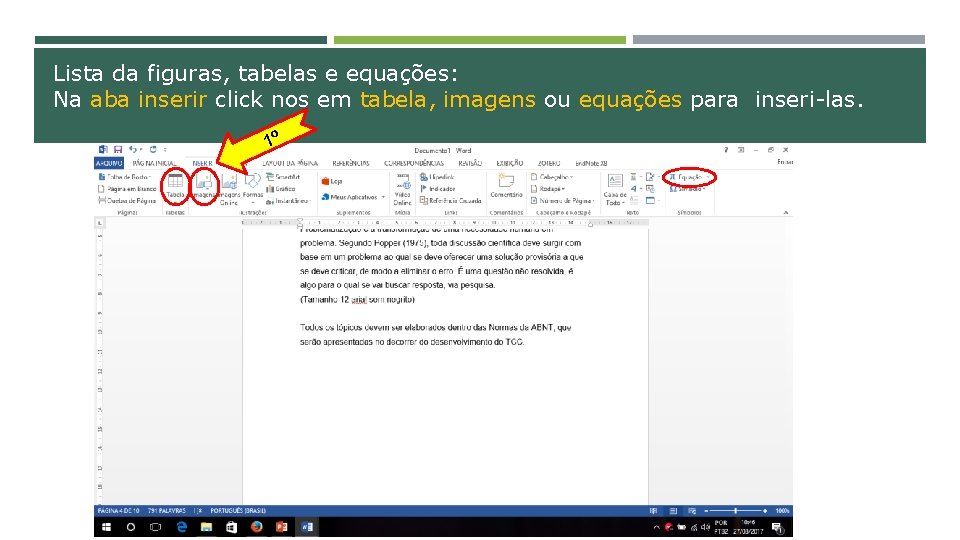The image size is (960, 540).
Task: Click the 791 PALAVRAS word count
Action: pyautogui.click(x=167, y=511)
